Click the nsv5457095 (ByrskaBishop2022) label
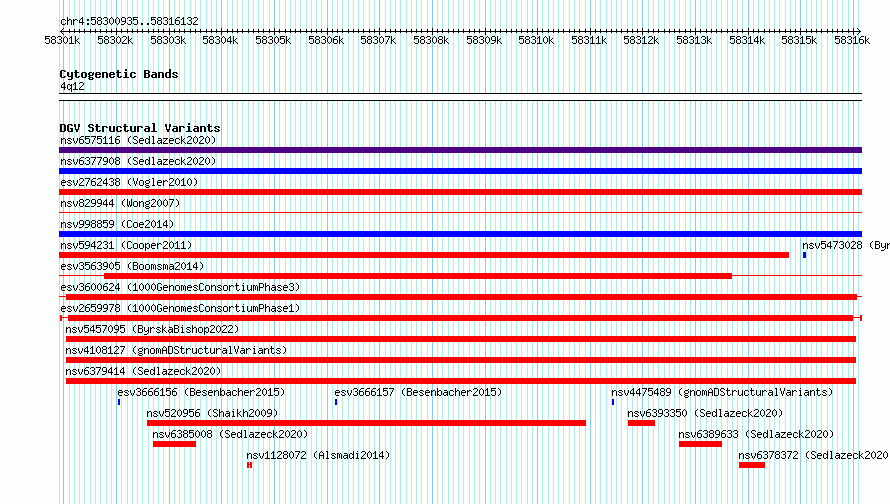Viewport: 890px width, 504px height. pos(152,329)
